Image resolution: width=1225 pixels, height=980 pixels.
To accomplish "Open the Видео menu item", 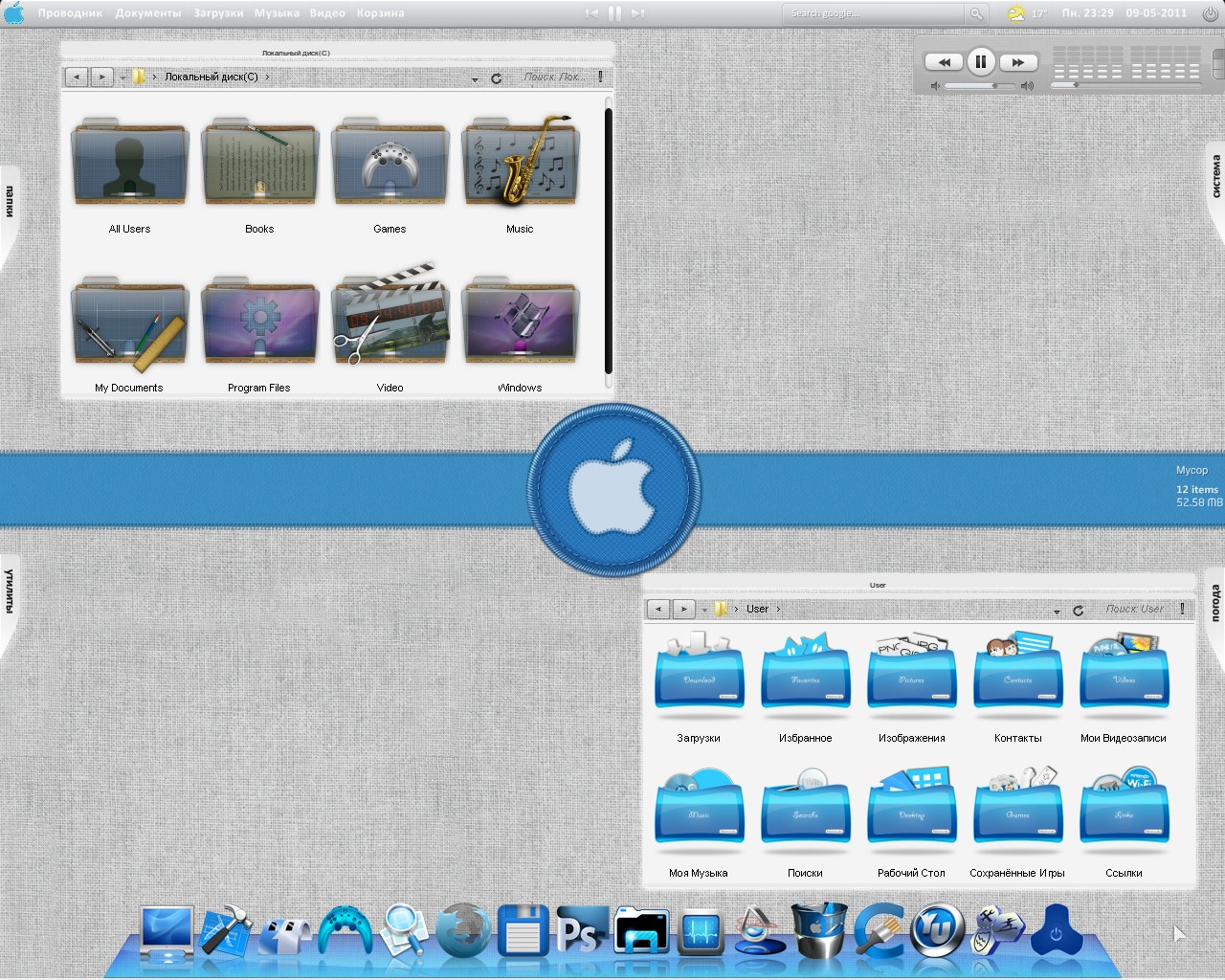I will [x=327, y=13].
